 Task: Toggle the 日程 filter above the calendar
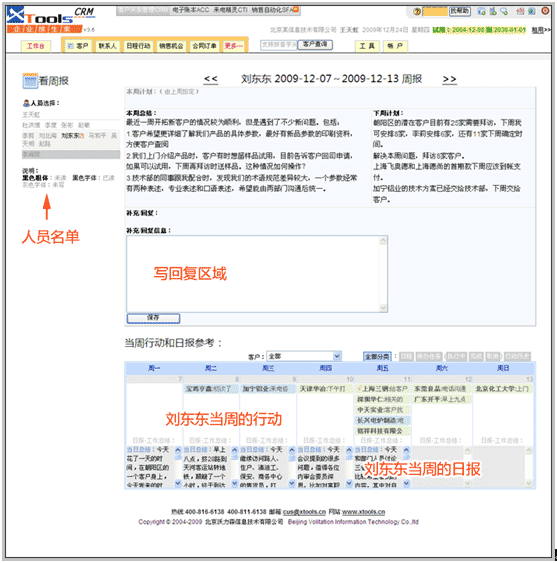click(x=407, y=357)
